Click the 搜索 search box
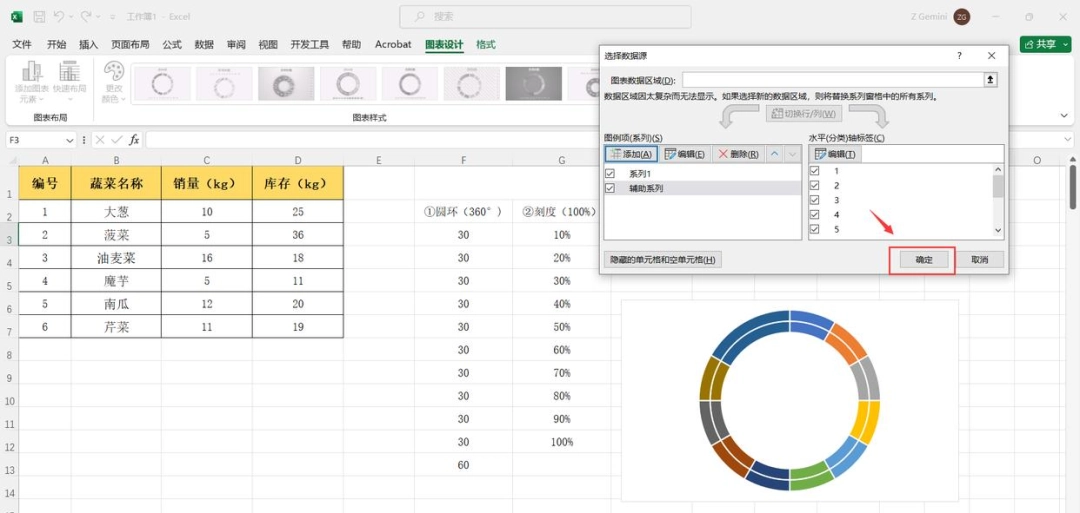Viewport: 1080px width, 513px height. pos(545,17)
